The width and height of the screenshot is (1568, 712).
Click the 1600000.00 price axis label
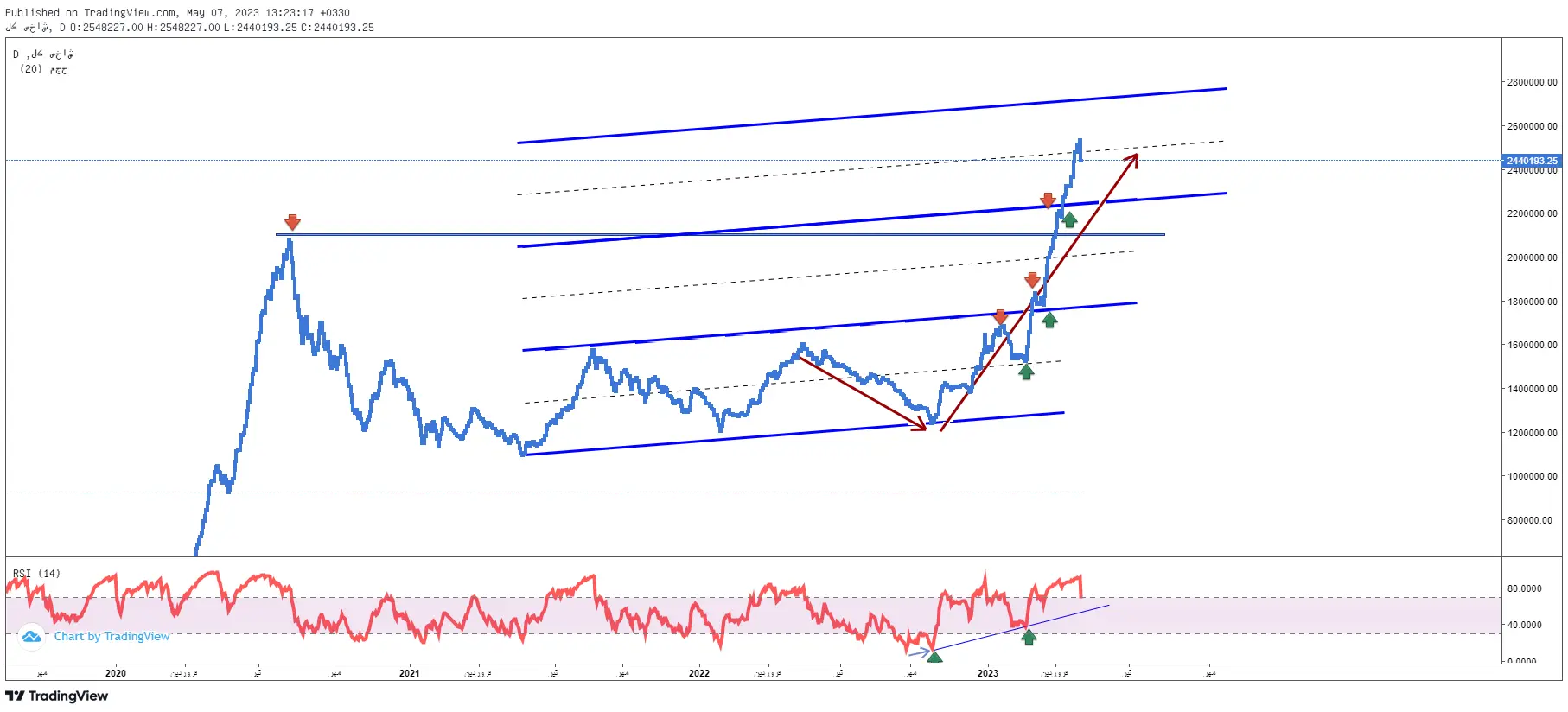point(1532,345)
